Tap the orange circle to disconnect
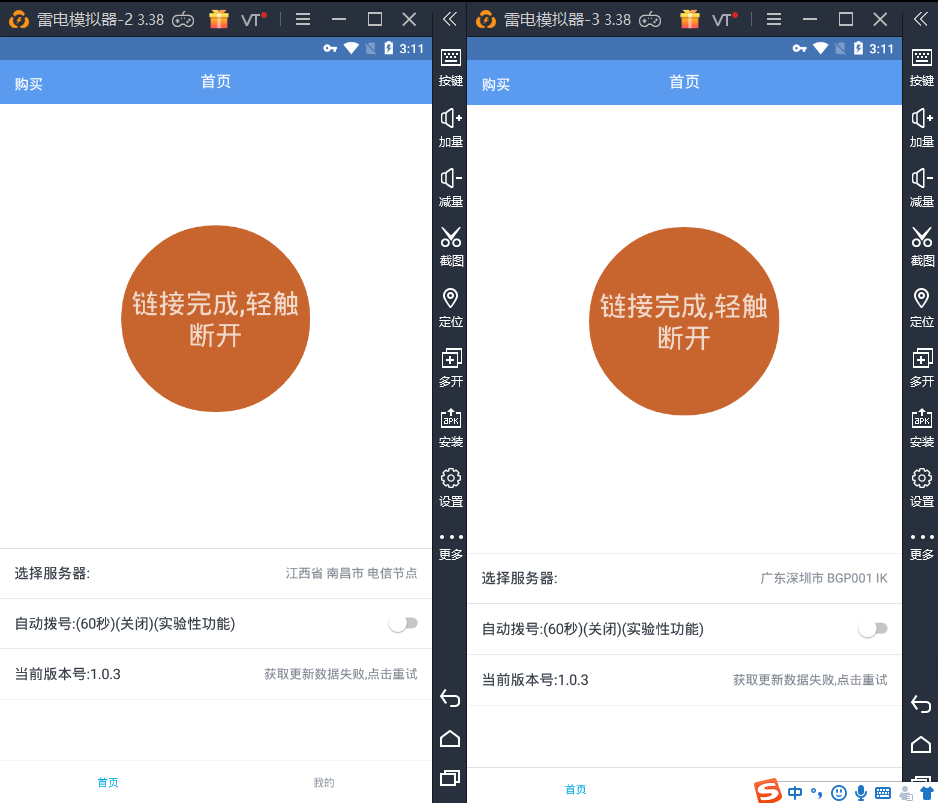This screenshot has height=803, width=938. pyautogui.click(x=215, y=320)
